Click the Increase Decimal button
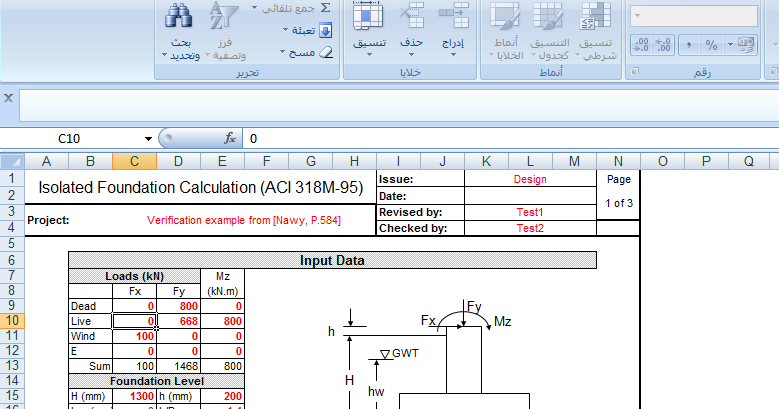This screenshot has width=779, height=409. point(663,45)
